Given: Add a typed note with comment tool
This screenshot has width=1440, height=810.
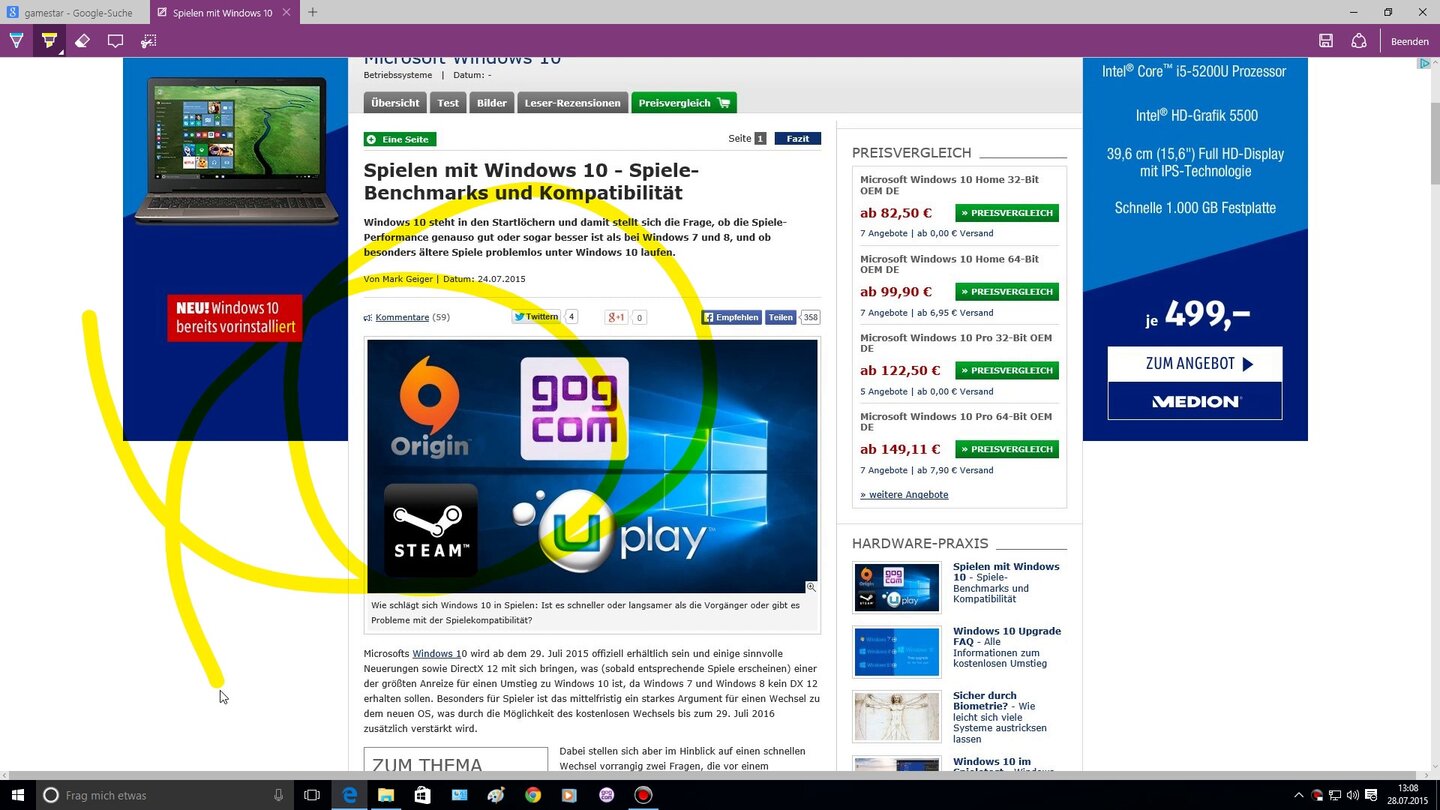Looking at the screenshot, I should click(115, 41).
